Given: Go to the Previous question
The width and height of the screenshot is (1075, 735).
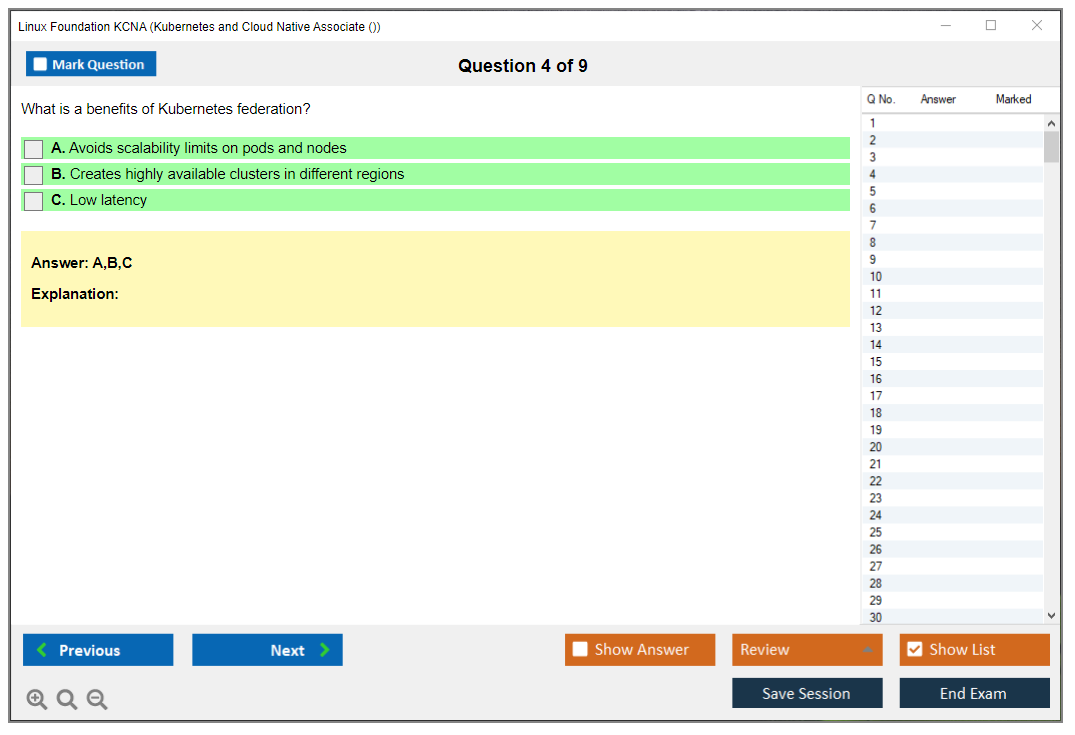Looking at the screenshot, I should click(98, 650).
